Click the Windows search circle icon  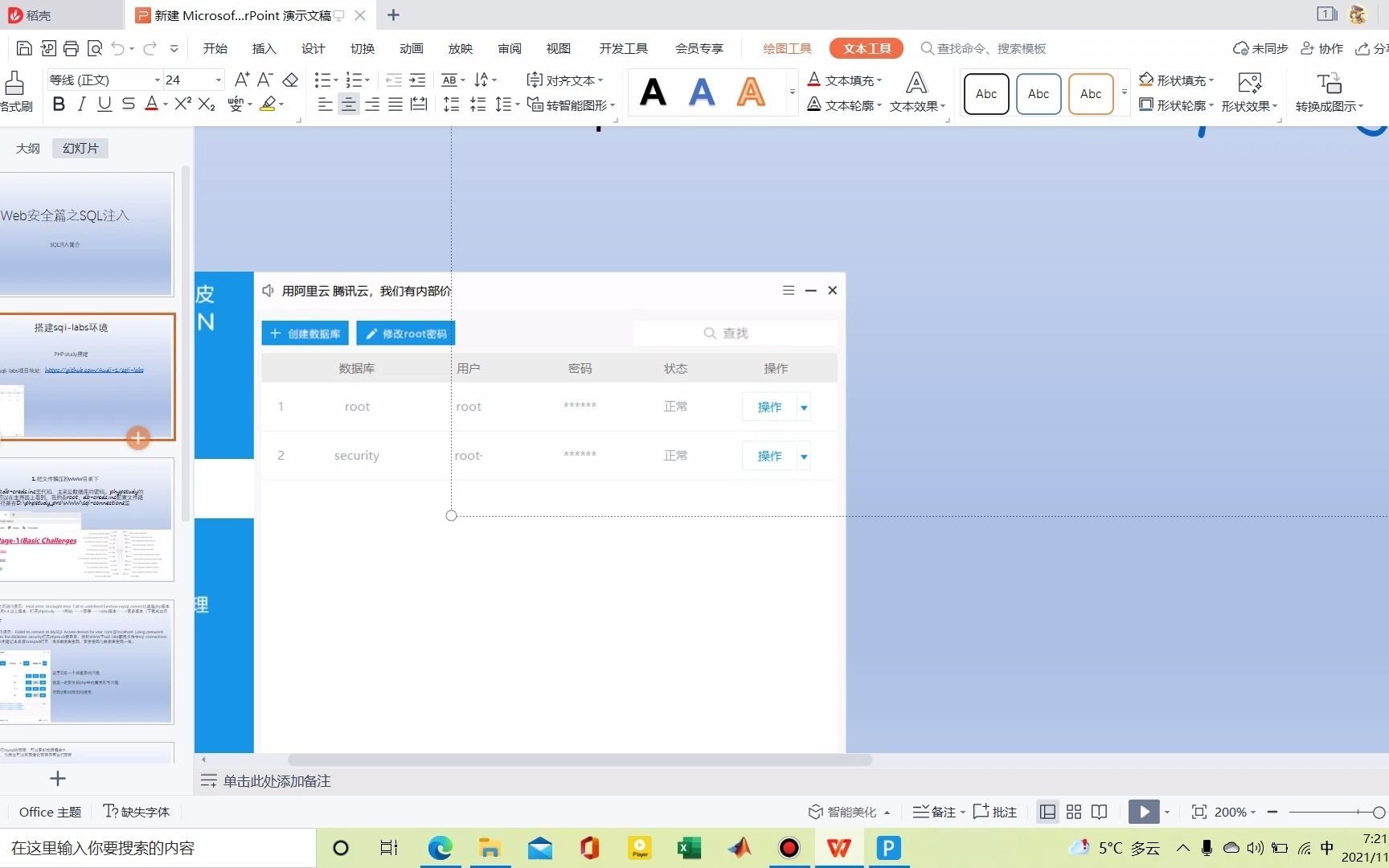coord(341,848)
